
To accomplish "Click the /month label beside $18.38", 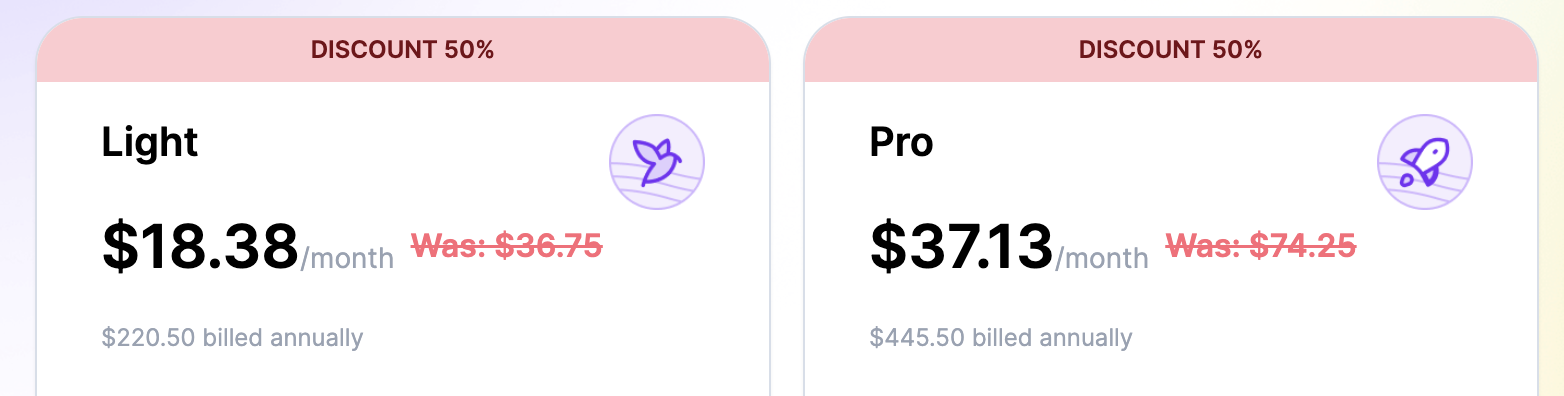I will [x=347, y=258].
